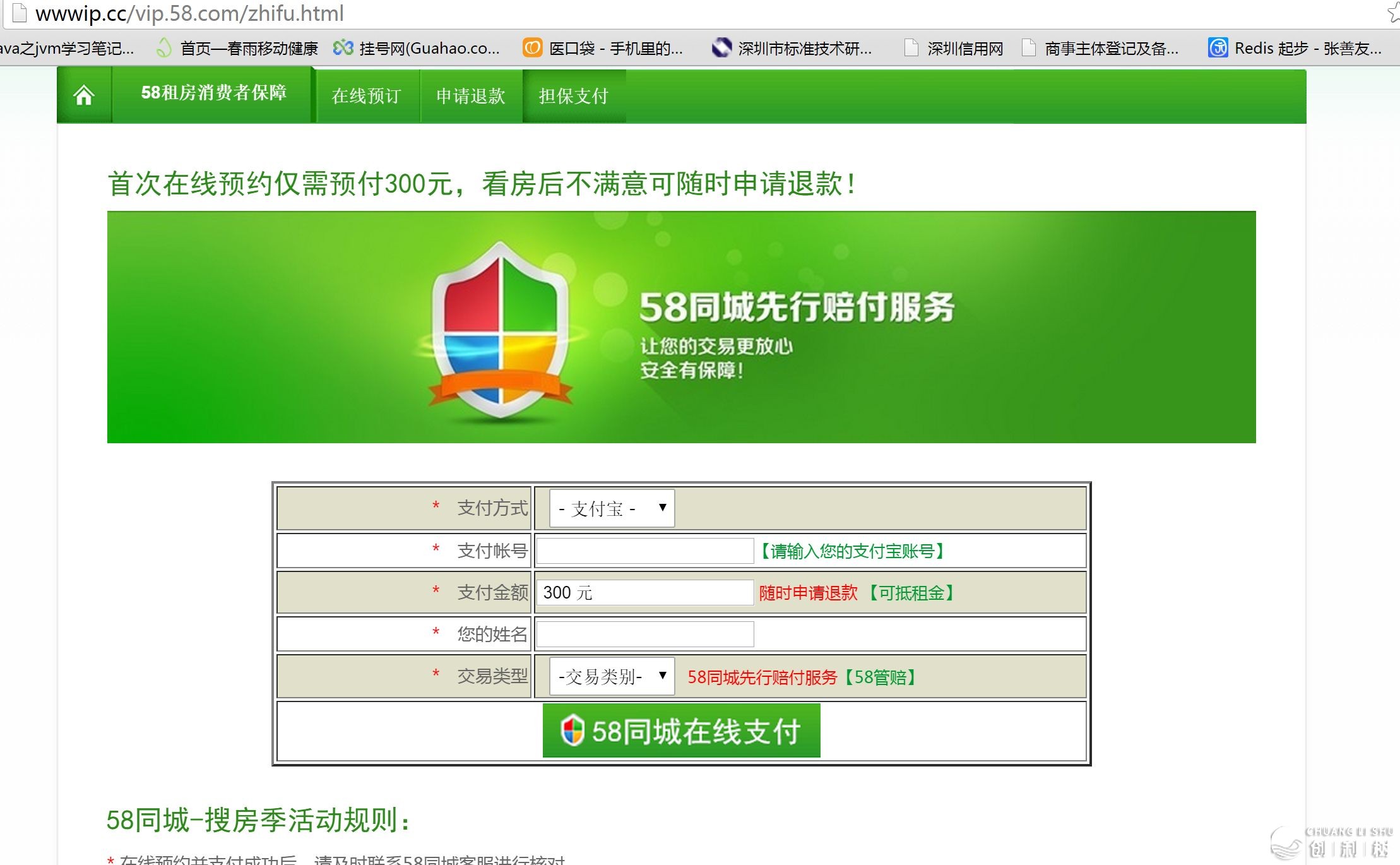This screenshot has height=865, width=1400.
Task: Click the Redis 起步 bookmark favicon
Action: tap(1218, 48)
